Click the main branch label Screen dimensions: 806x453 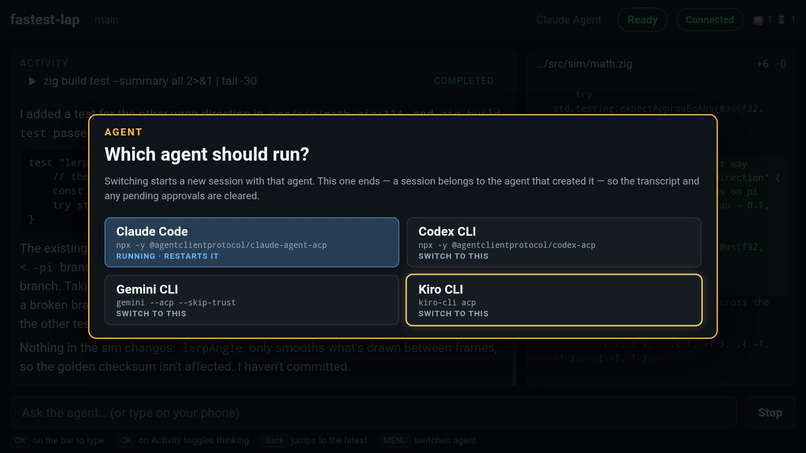pyautogui.click(x=106, y=20)
